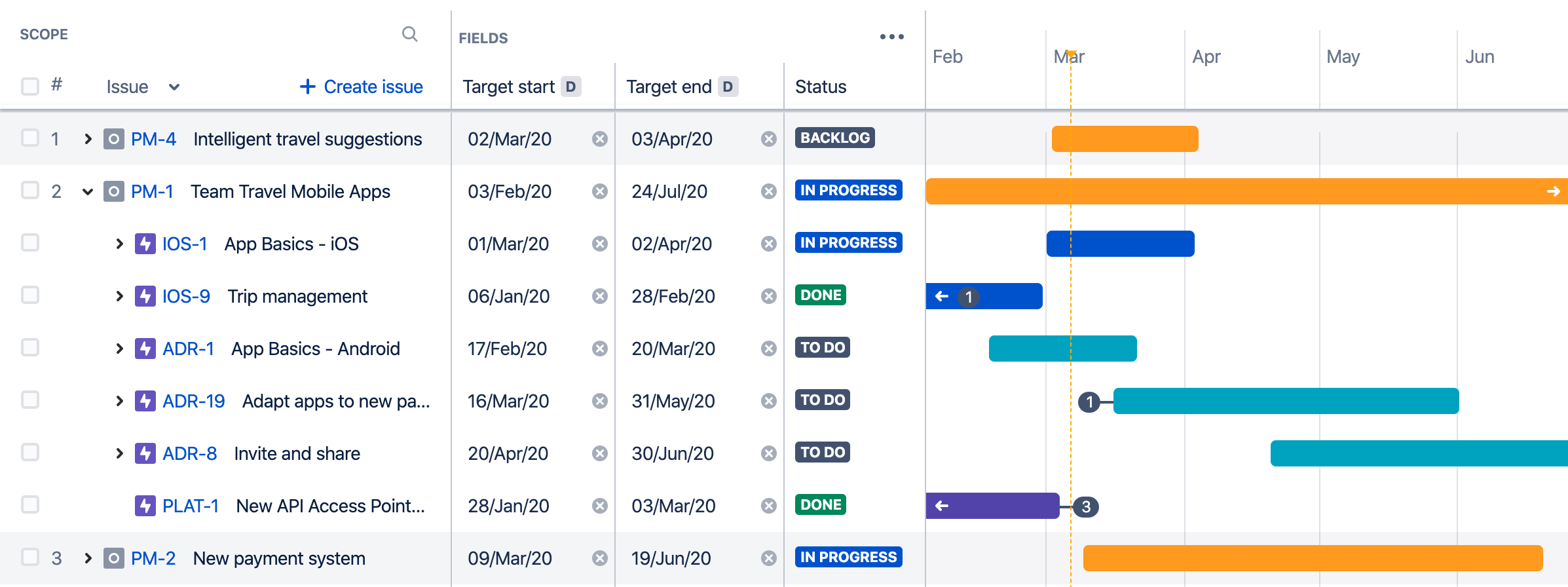
Task: Expand the ADR-8 Invite and share row
Action: (x=119, y=453)
